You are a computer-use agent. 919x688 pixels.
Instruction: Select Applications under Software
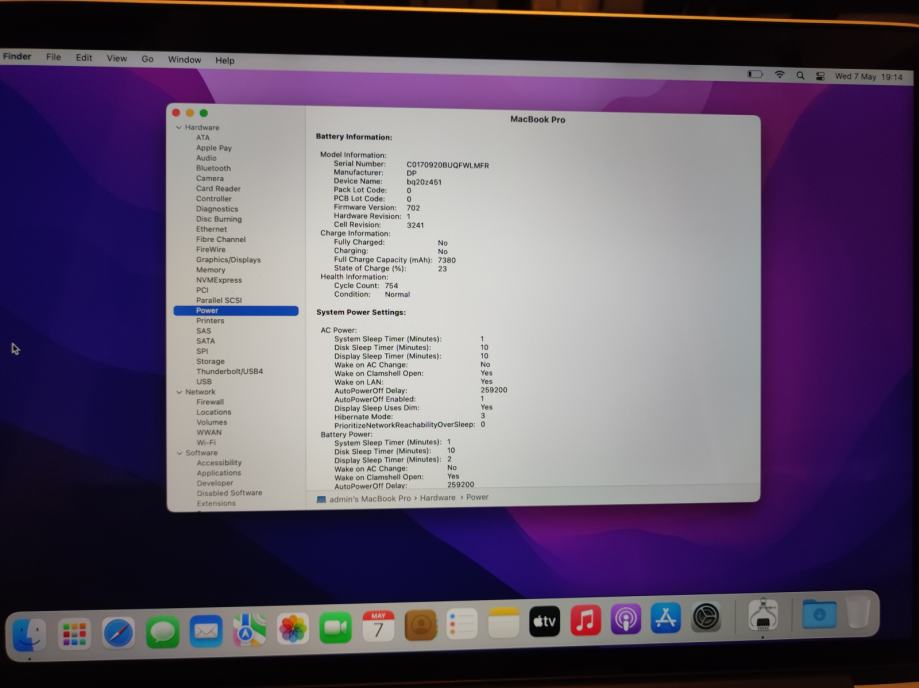pos(219,472)
